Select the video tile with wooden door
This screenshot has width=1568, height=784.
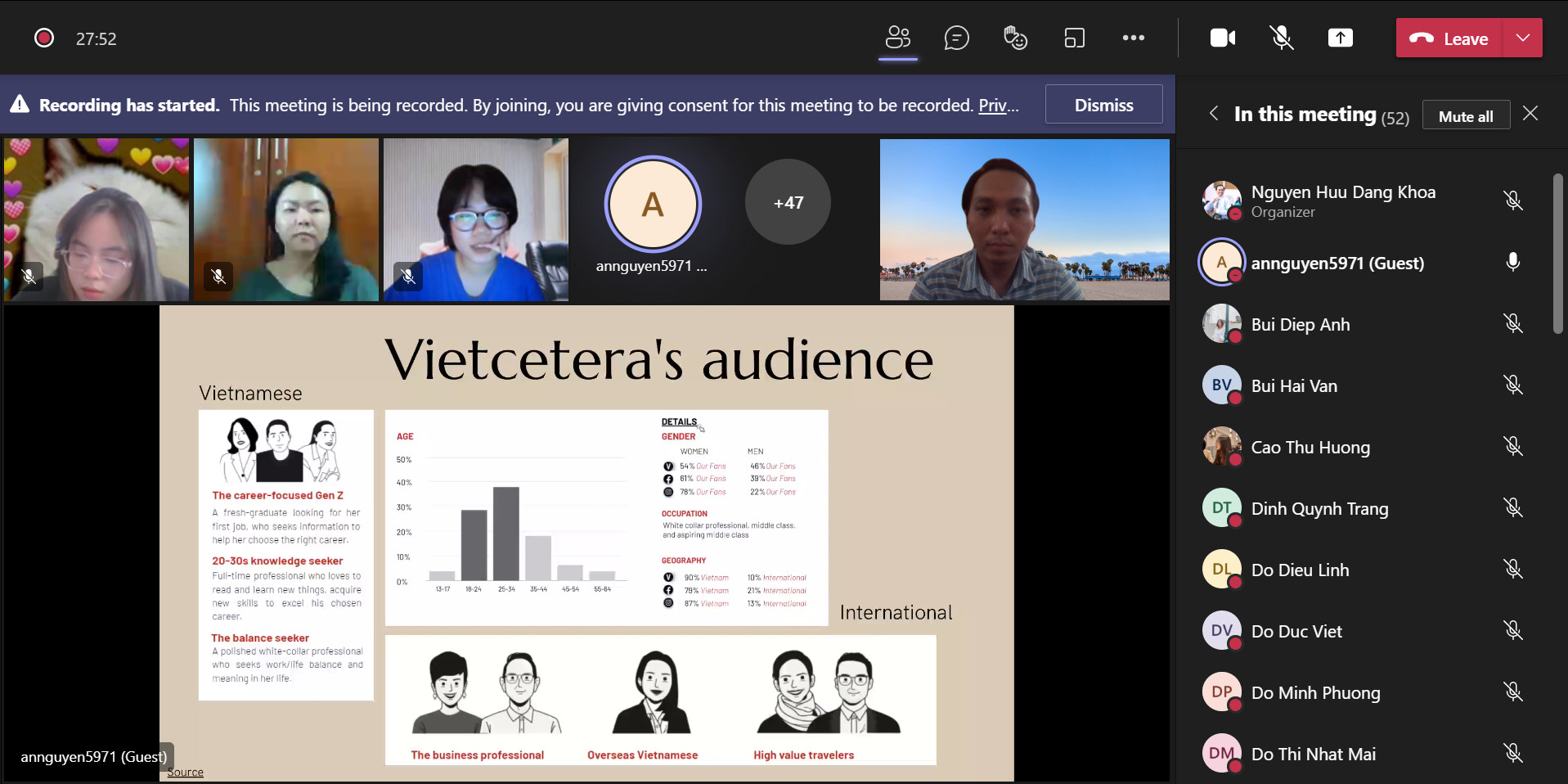pyautogui.click(x=286, y=219)
